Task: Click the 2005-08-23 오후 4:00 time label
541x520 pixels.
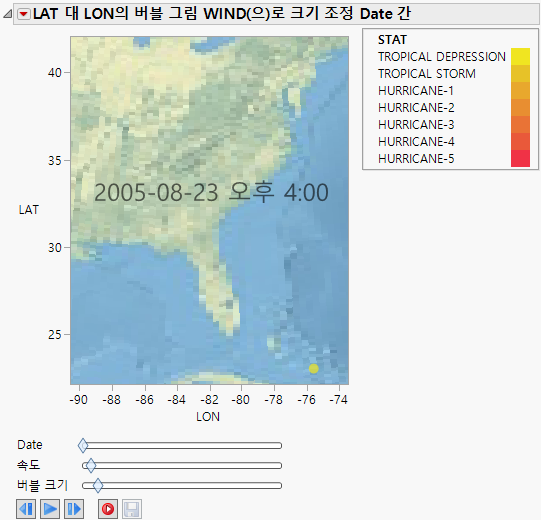Action: [x=211, y=192]
